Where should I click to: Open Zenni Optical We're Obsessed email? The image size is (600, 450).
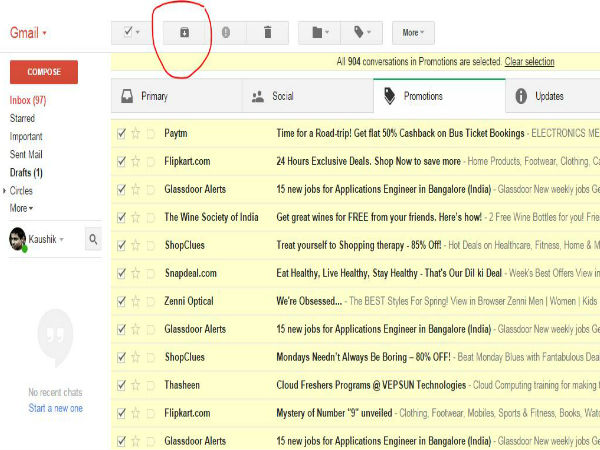tap(356, 302)
